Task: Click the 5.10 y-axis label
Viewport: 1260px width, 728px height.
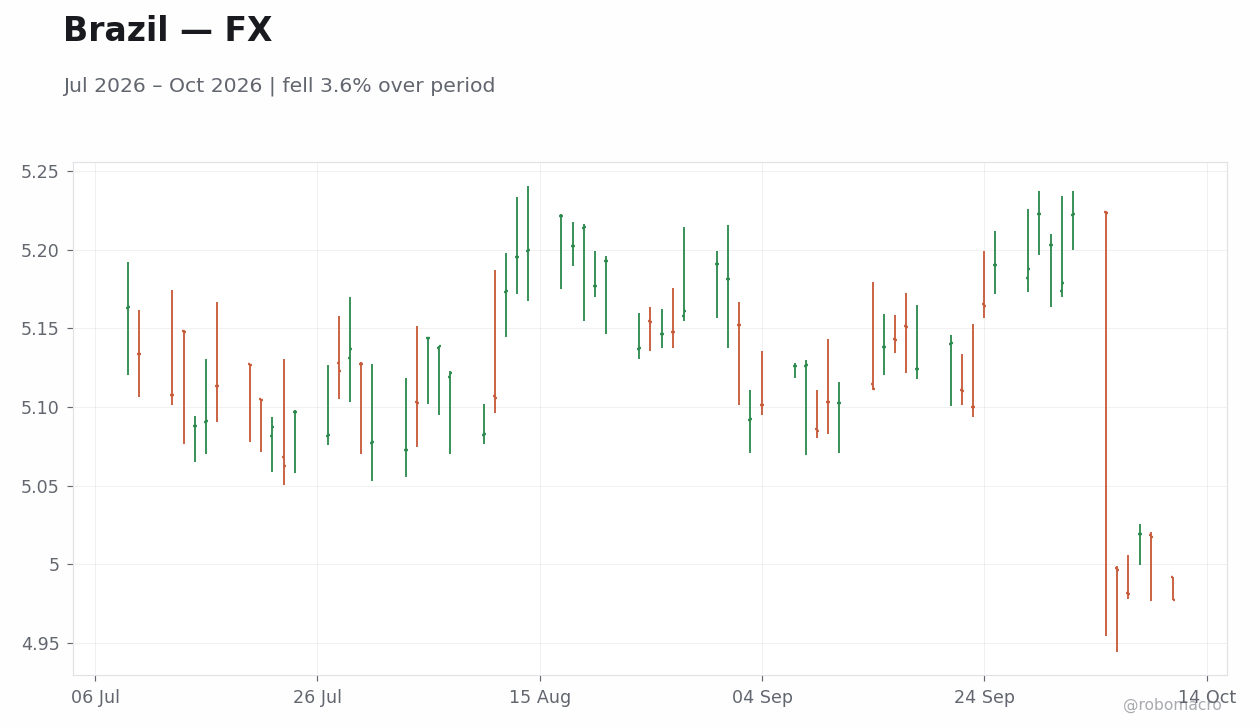Action: pos(41,408)
